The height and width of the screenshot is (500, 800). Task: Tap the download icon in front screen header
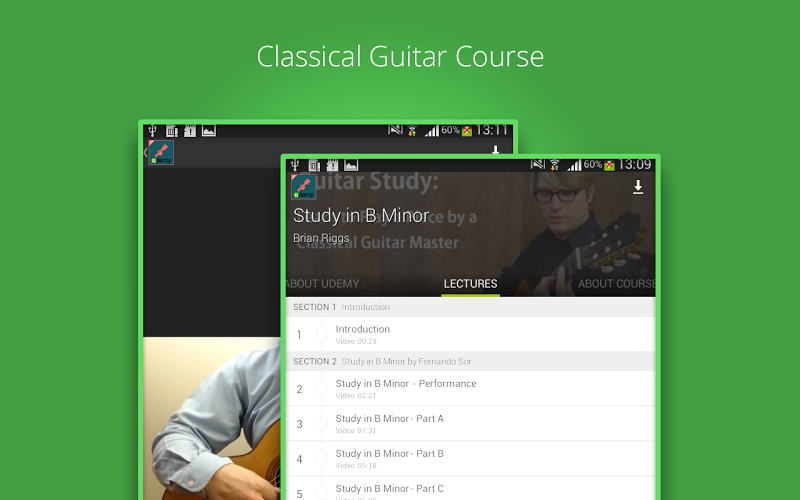(638, 187)
